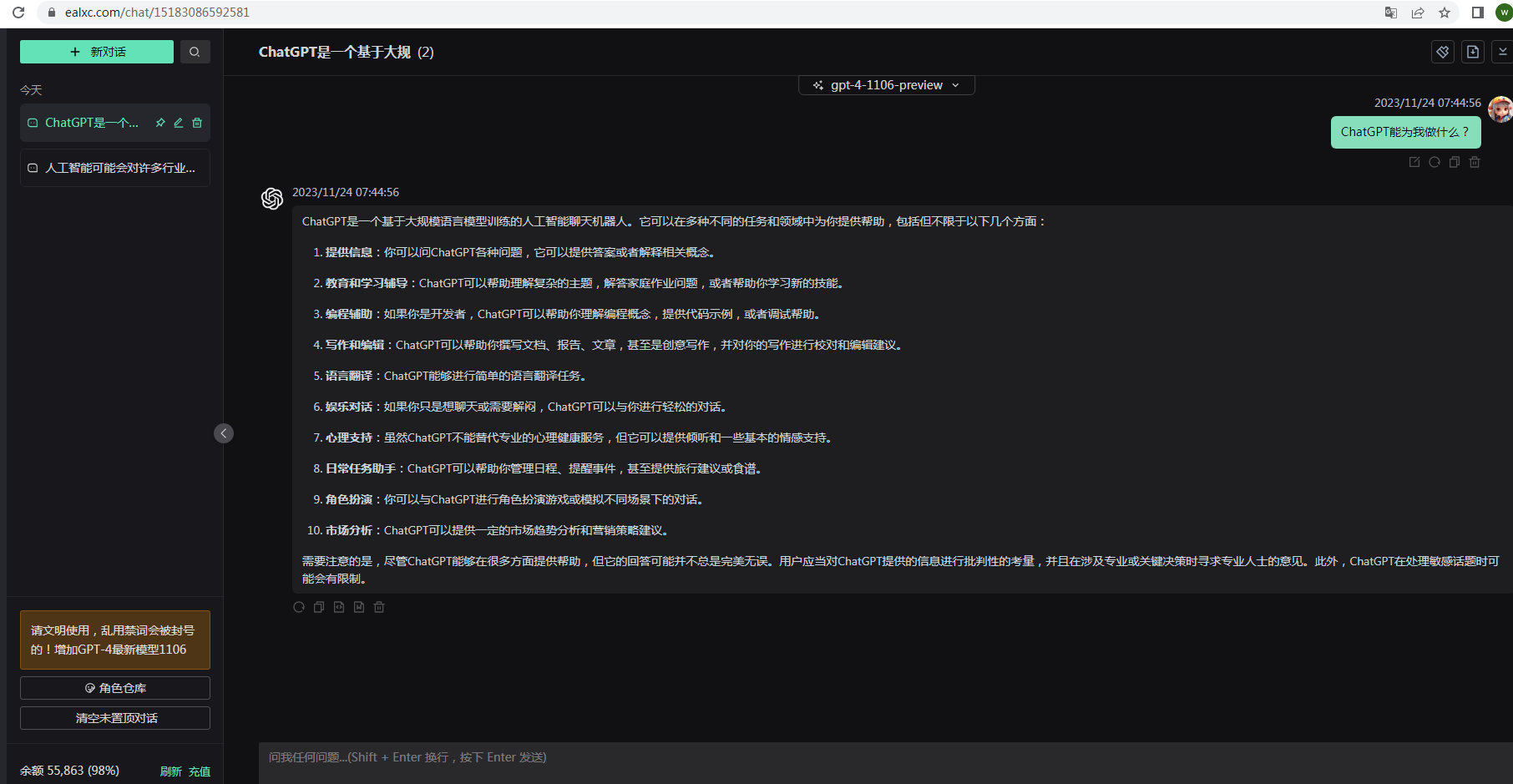Image resolution: width=1513 pixels, height=784 pixels.
Task: Open the conversation search magnifier icon
Action: click(x=195, y=52)
